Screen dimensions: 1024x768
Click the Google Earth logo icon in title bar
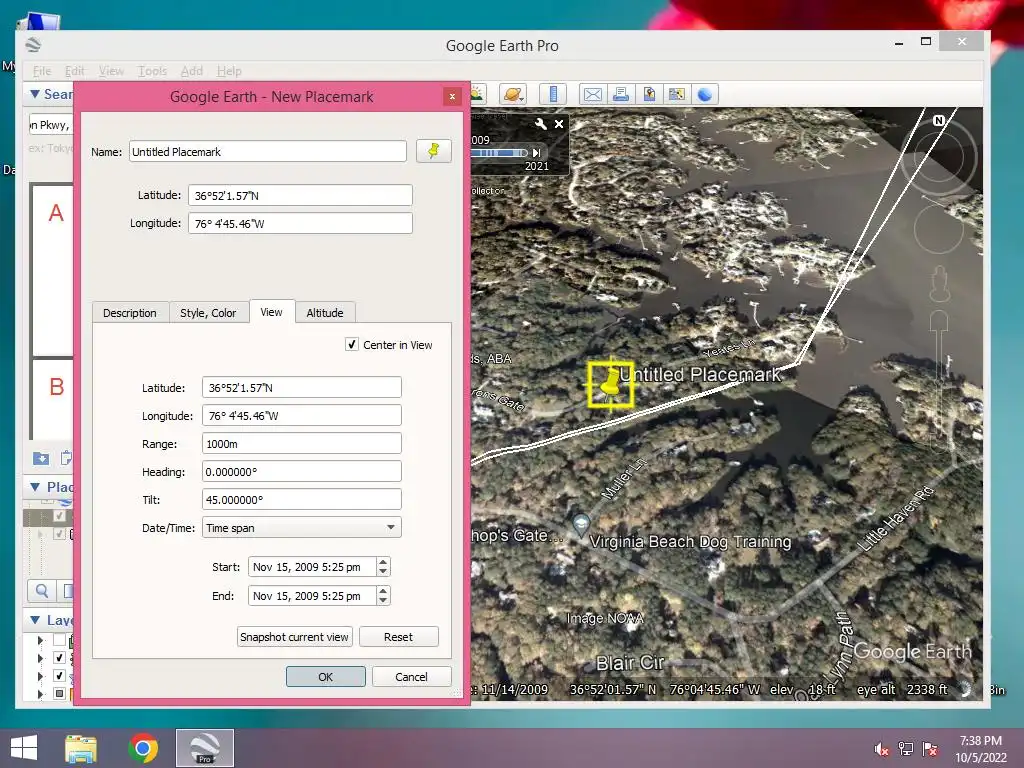pyautogui.click(x=33, y=45)
